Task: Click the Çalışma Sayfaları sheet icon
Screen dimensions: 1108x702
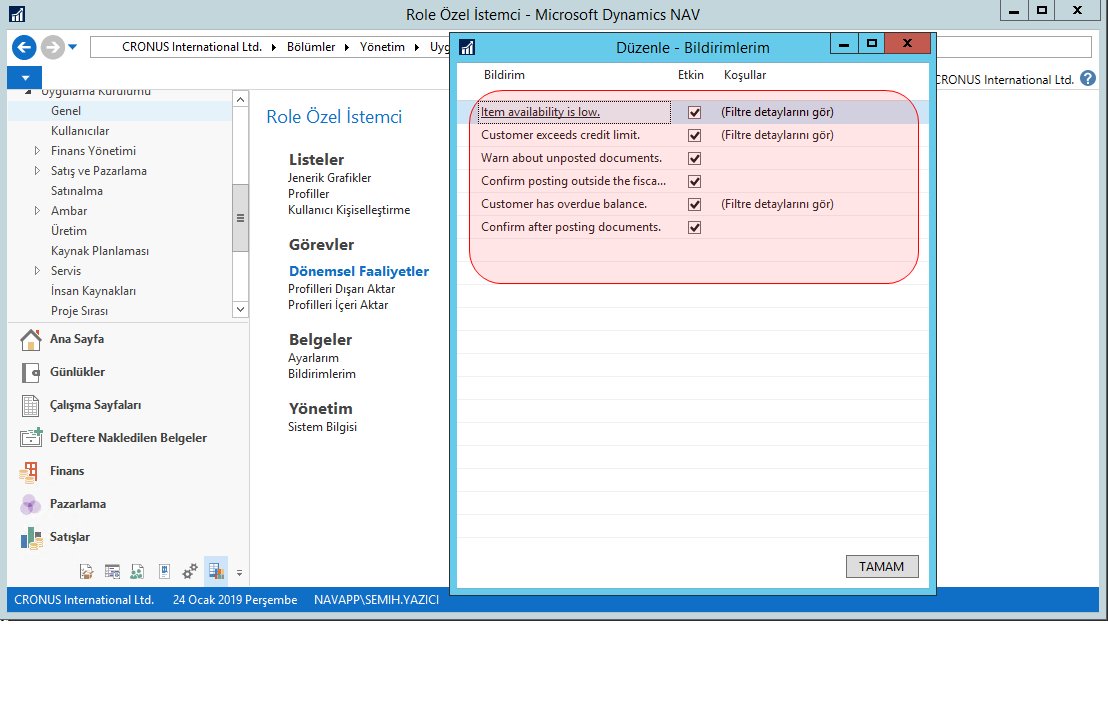Action: tap(30, 405)
